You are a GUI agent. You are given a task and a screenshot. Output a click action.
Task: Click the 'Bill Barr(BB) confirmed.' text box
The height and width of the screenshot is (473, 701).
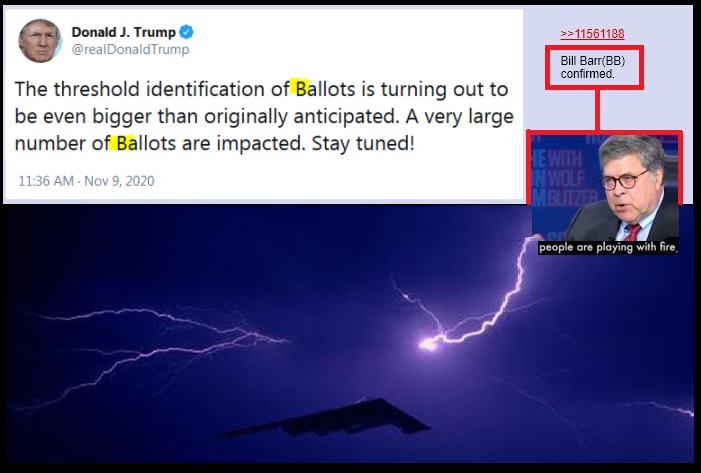point(594,67)
